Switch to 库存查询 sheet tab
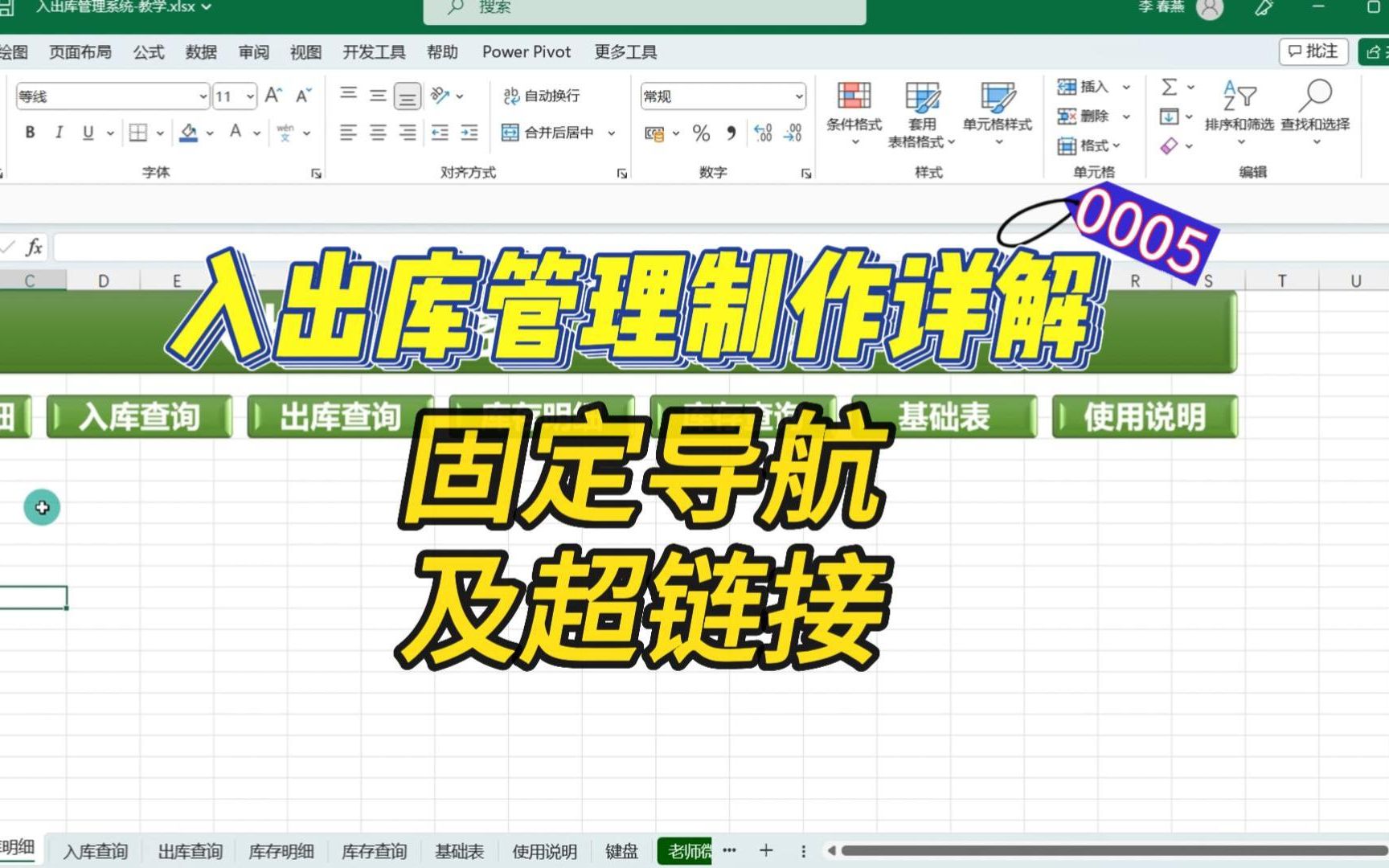This screenshot has width=1389, height=868. pyautogui.click(x=374, y=851)
